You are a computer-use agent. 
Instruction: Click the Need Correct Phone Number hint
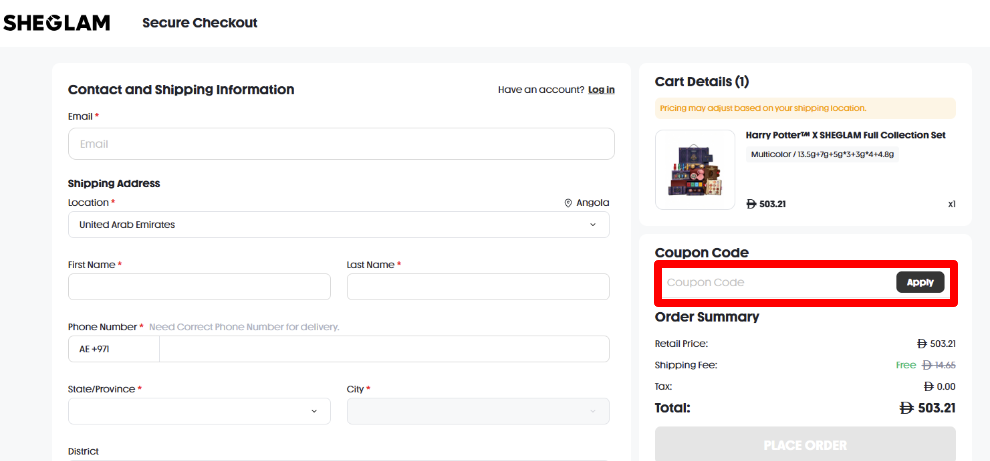point(244,327)
